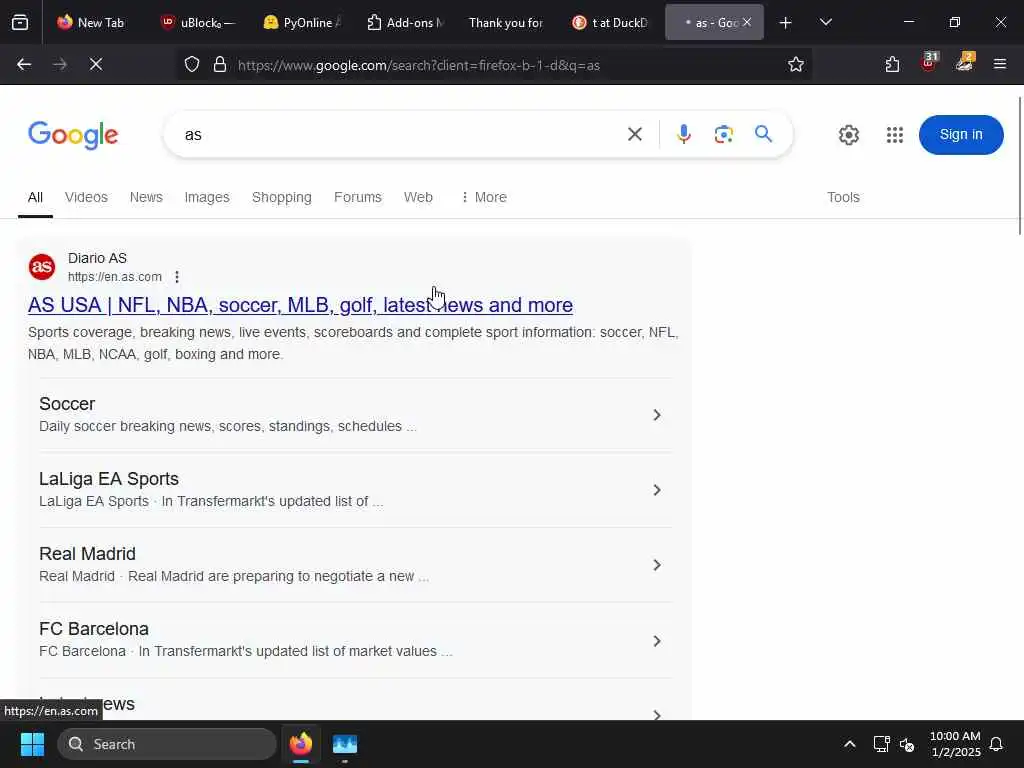Viewport: 1024px width, 768px height.
Task: Open the Real Madrid sitelink title
Action: click(x=88, y=554)
